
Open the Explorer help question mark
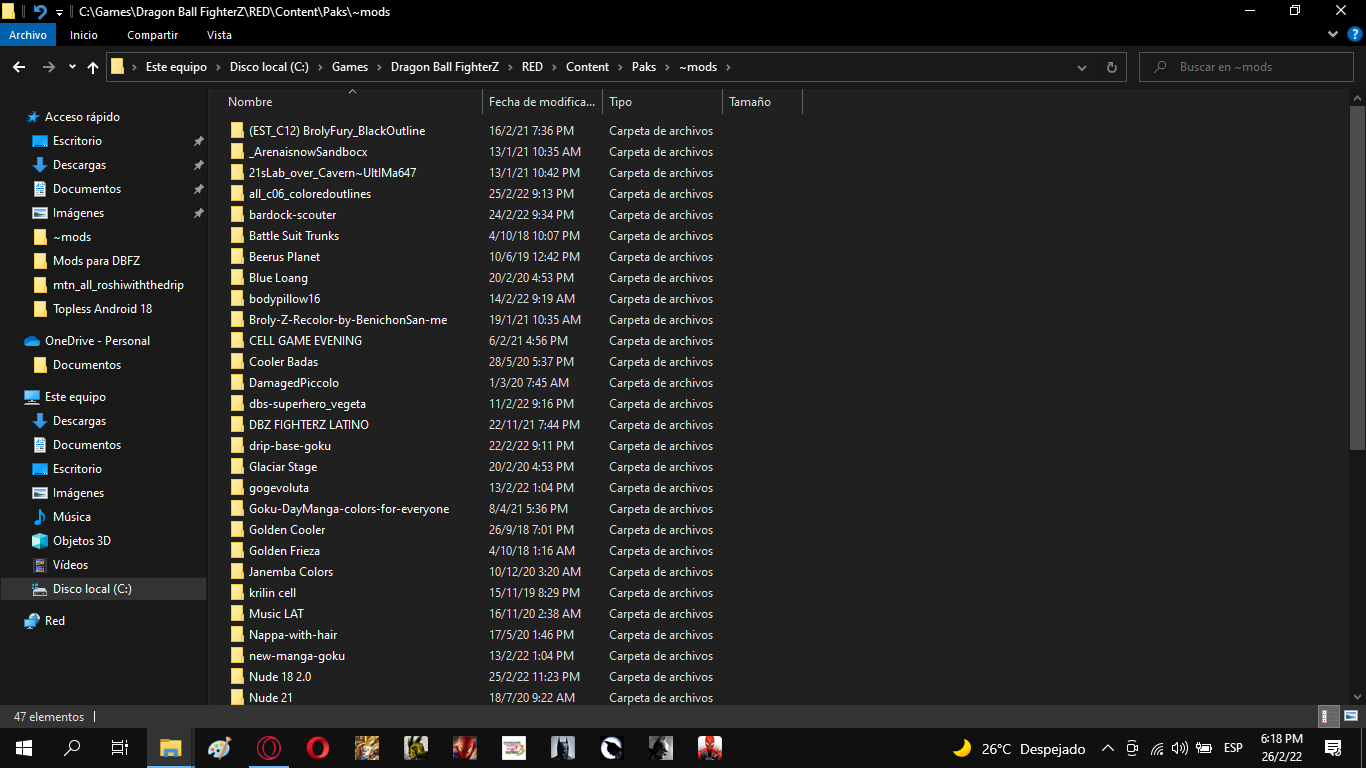1354,34
